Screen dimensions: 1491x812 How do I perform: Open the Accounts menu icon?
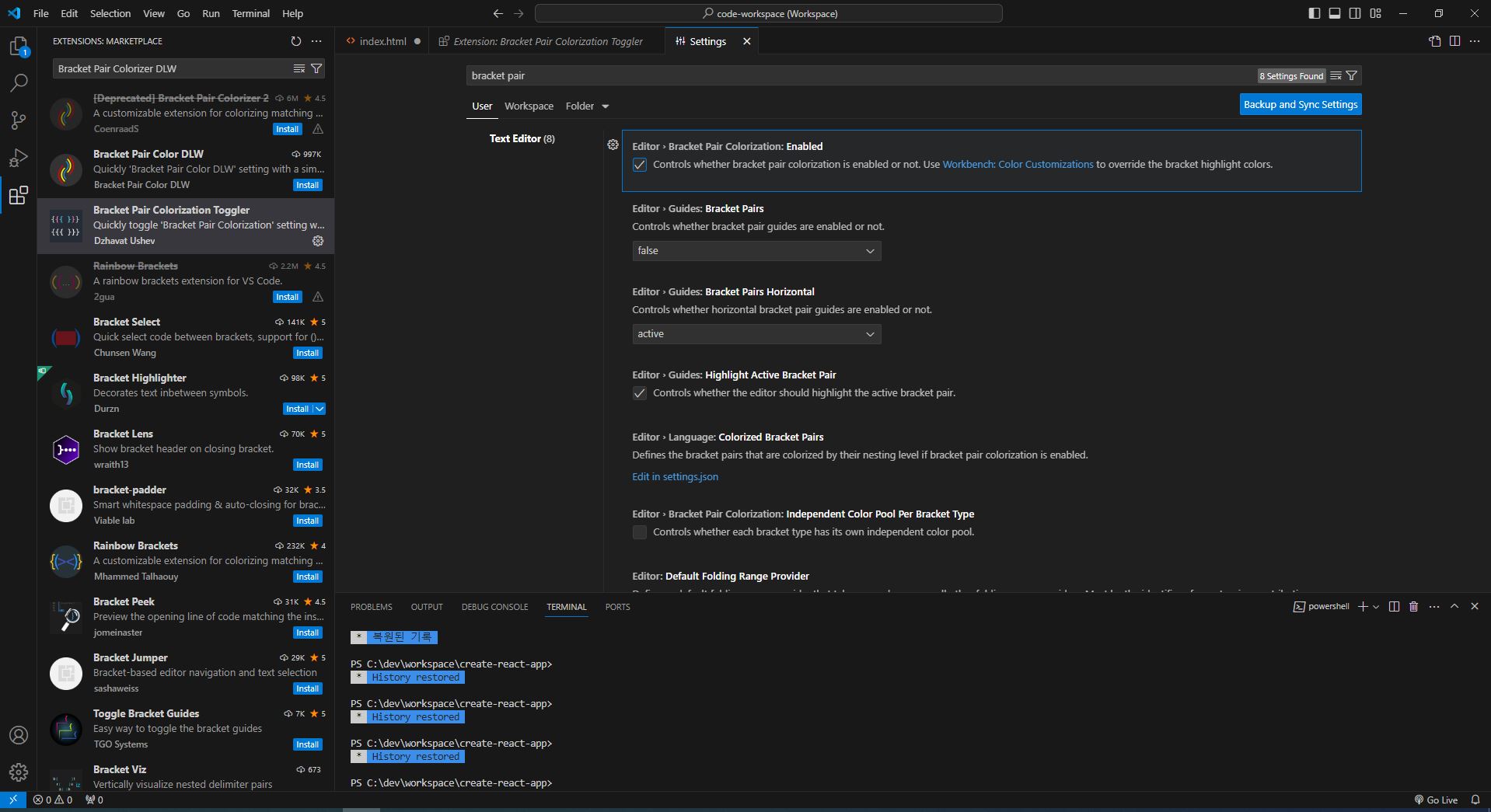(19, 735)
